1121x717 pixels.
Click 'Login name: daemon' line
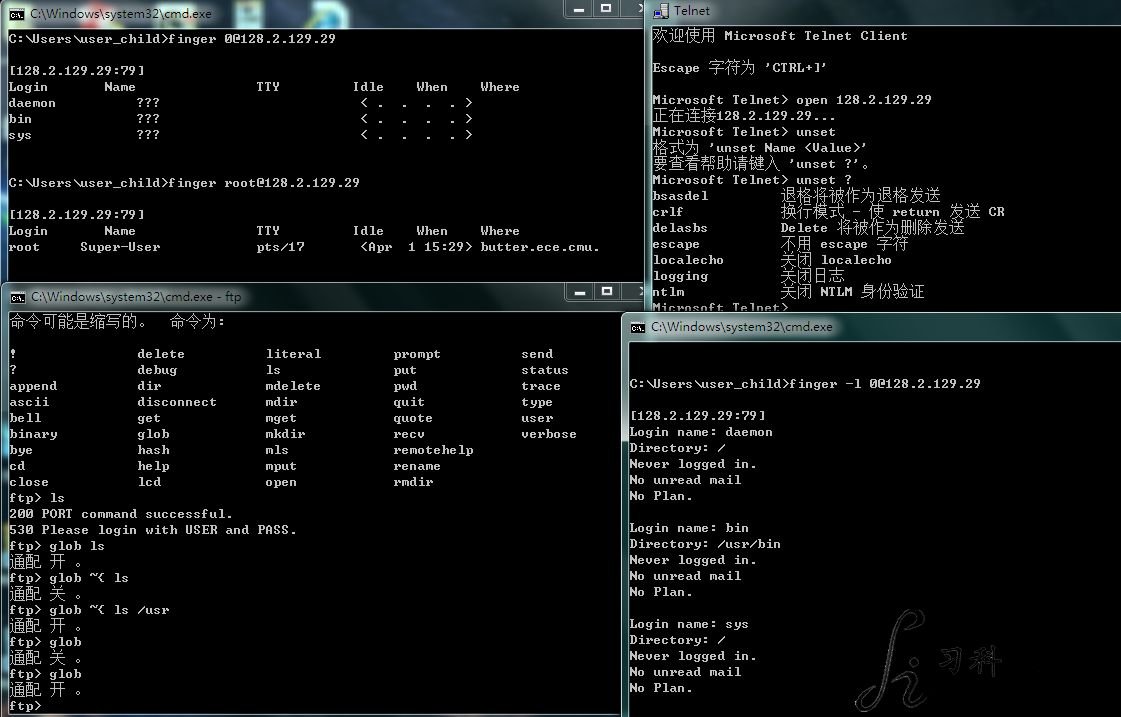point(701,432)
